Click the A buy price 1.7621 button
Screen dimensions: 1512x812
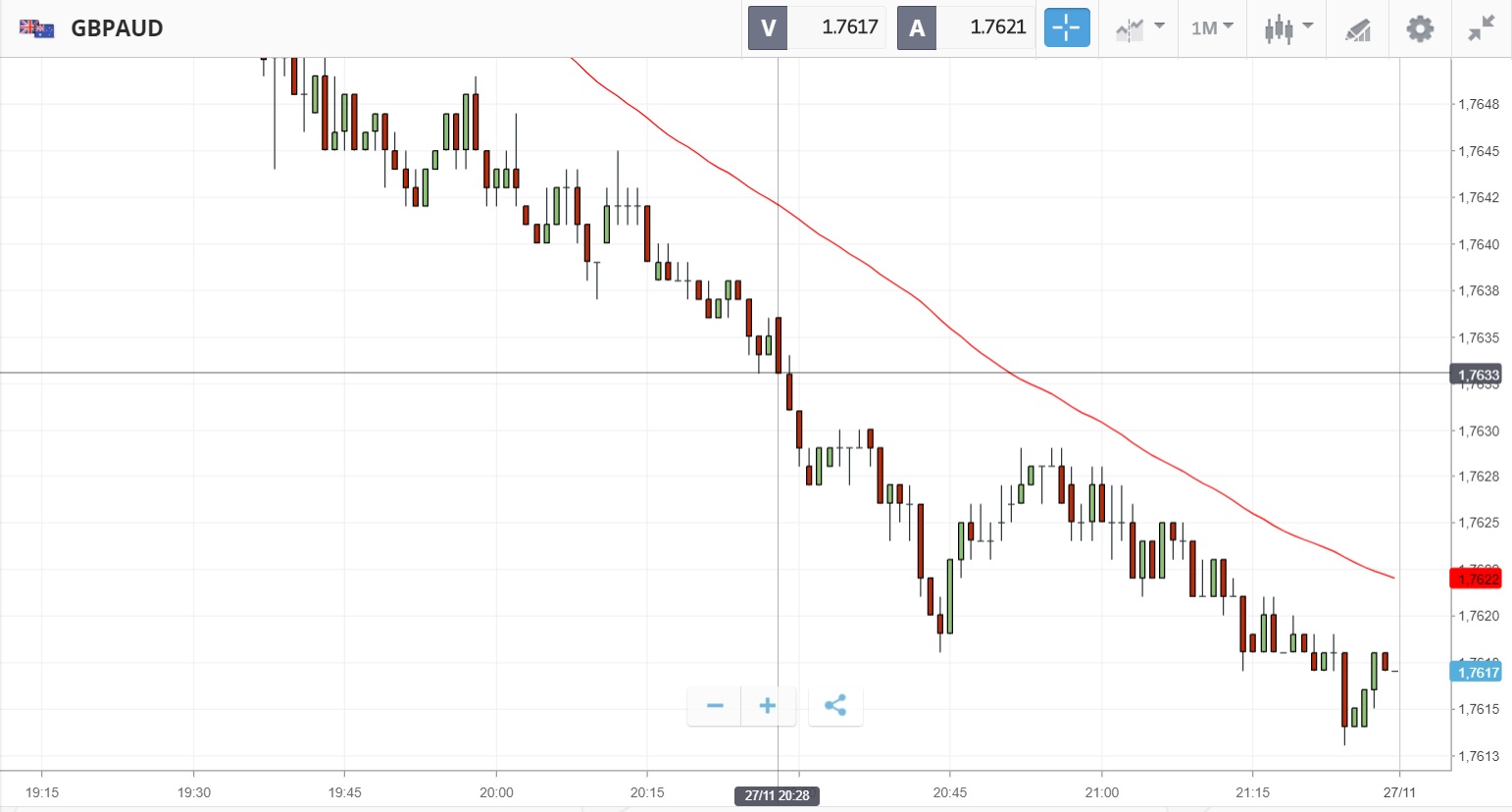coord(966,27)
